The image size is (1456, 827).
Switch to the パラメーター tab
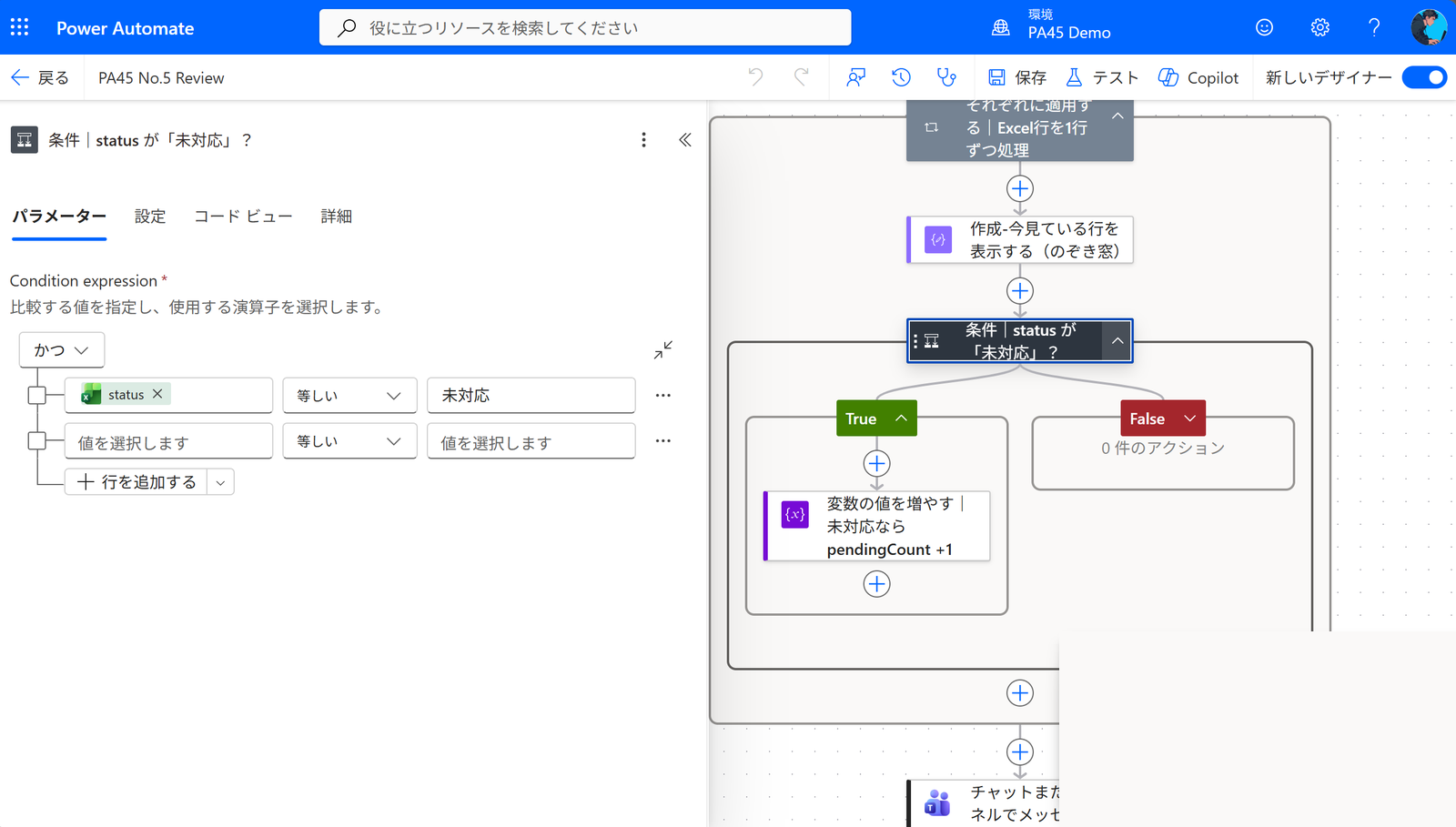(x=59, y=217)
